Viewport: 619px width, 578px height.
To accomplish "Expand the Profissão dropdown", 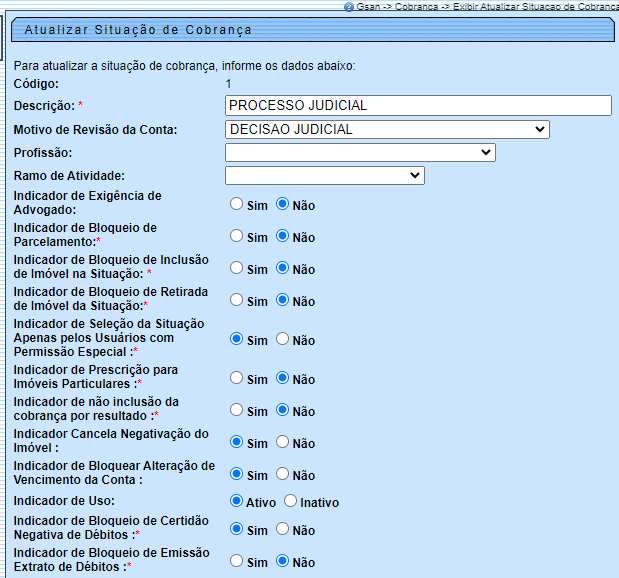I will [360, 152].
